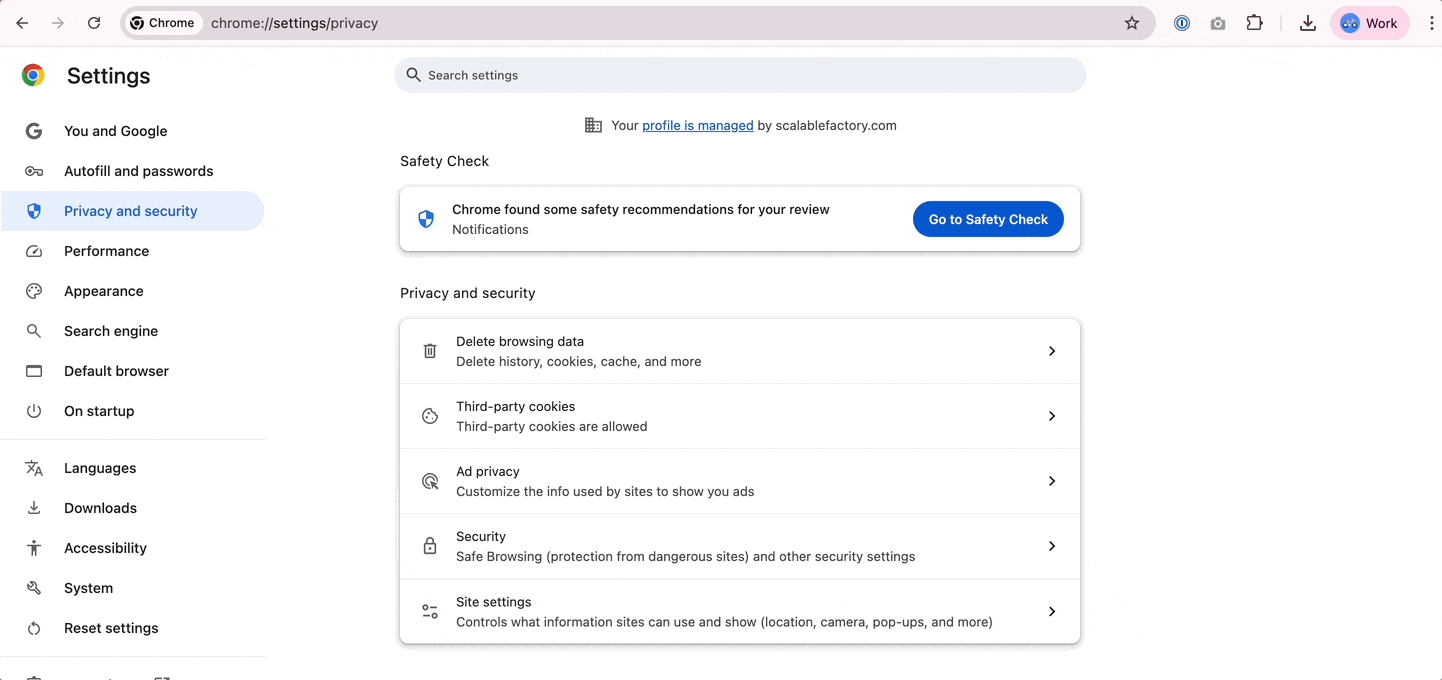Click Go to Safety Check button
Viewport: 1442px width, 680px height.
click(x=987, y=219)
